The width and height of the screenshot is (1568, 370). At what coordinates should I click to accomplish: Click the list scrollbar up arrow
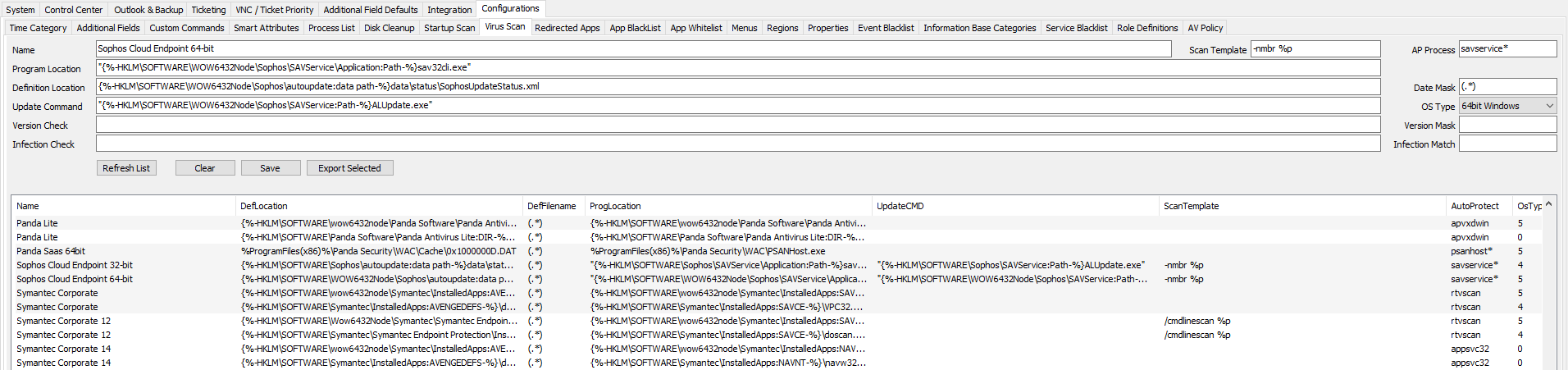(x=1548, y=203)
